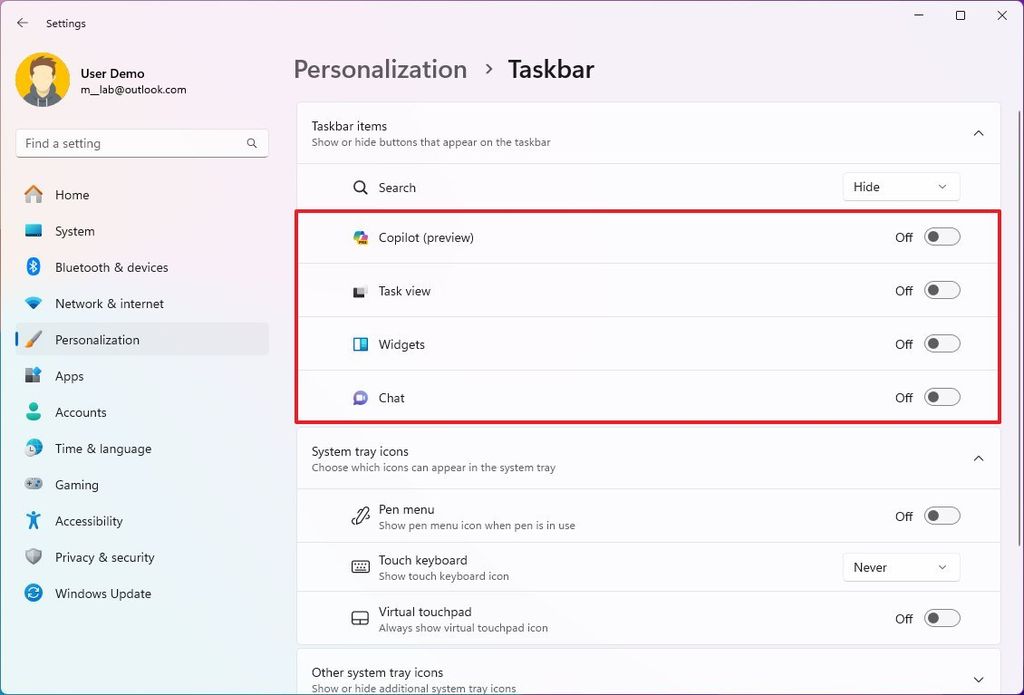Enable the Copilot (preview) toggle

coord(940,237)
